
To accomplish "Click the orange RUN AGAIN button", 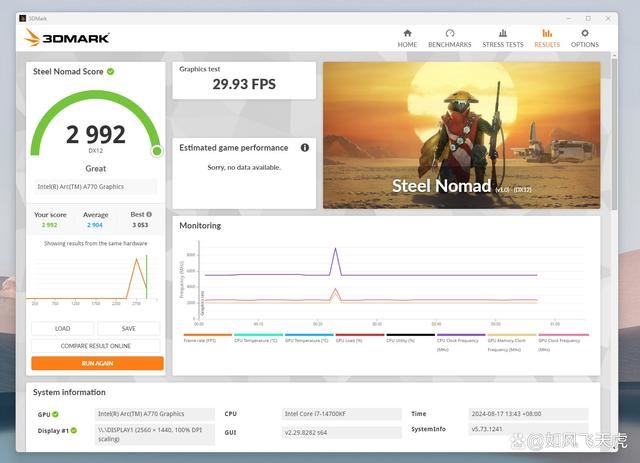I will coord(97,363).
